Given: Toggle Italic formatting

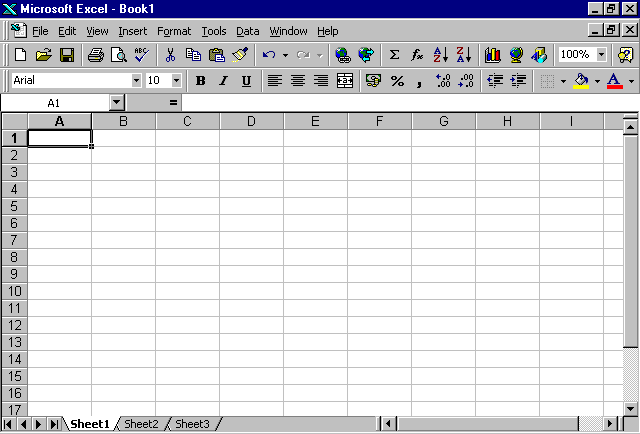Looking at the screenshot, I should (x=223, y=80).
